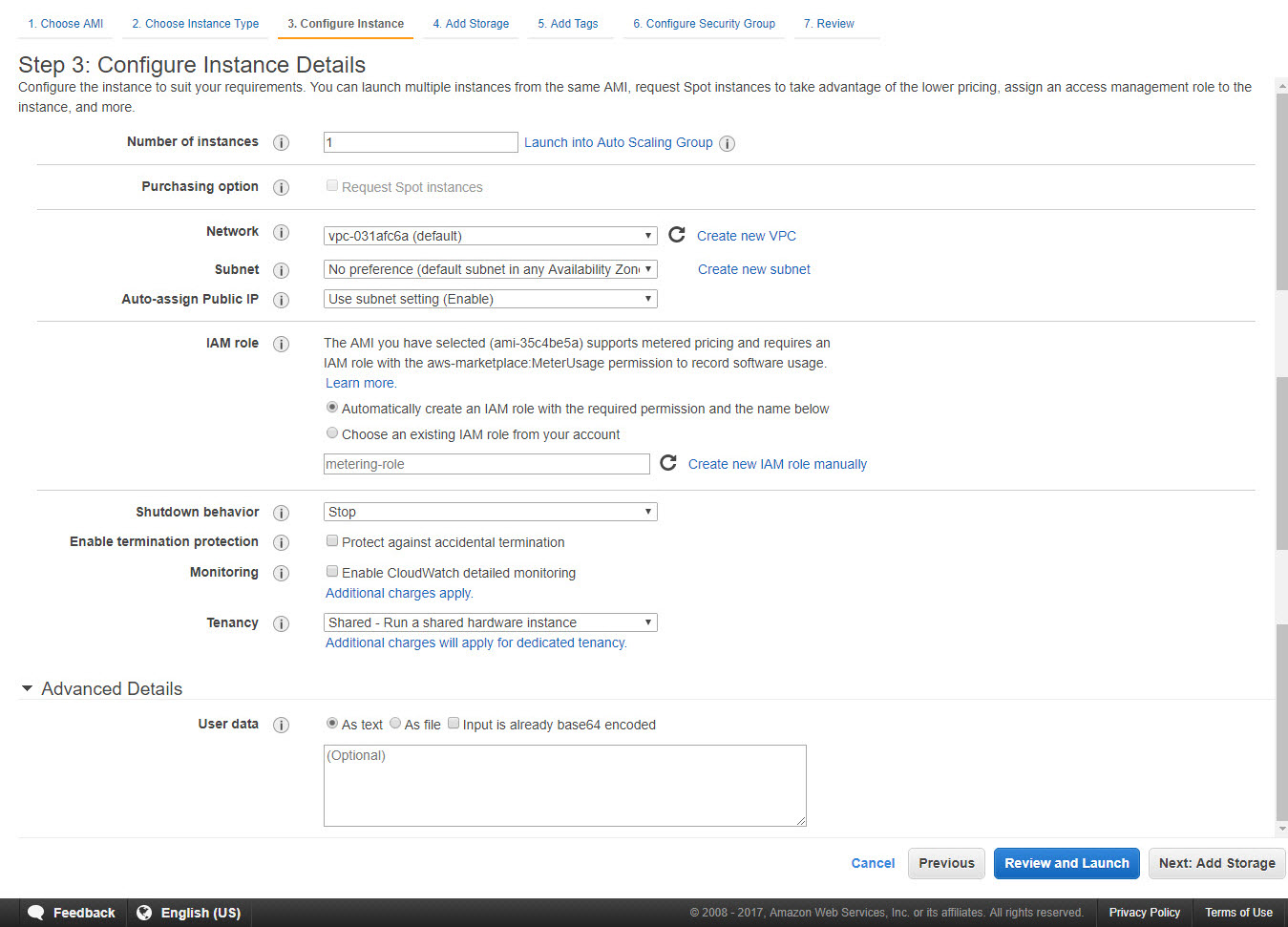The image size is (1288, 927).
Task: Select automatically create an IAM role option
Action: 332,408
